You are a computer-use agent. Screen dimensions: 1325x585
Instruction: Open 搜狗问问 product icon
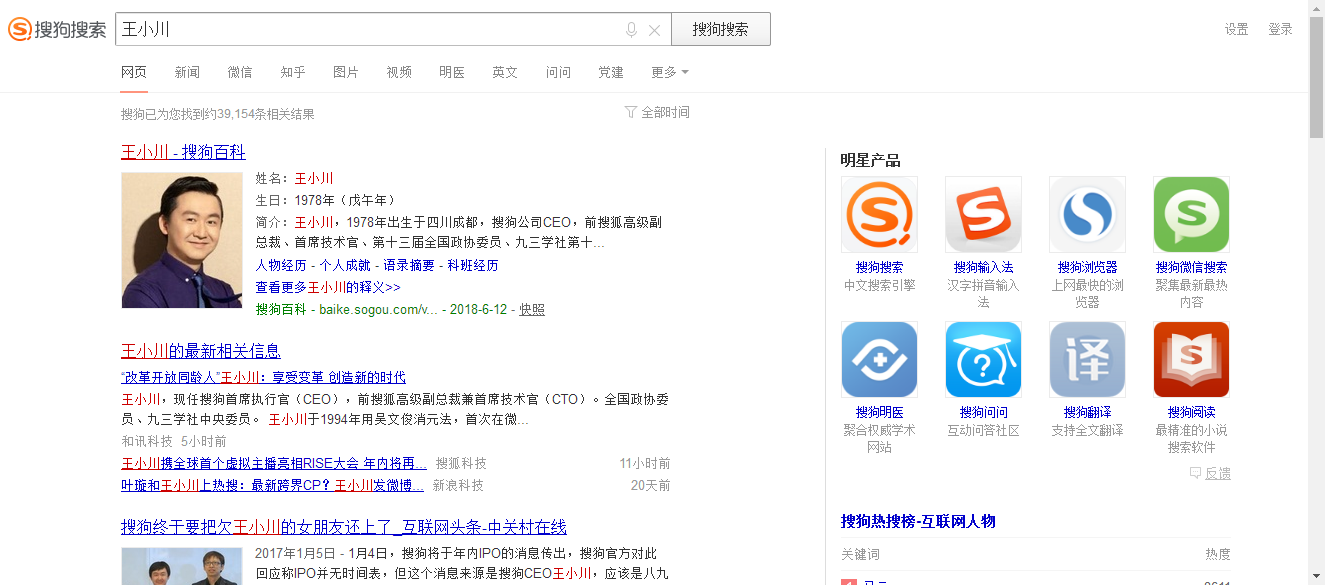click(983, 360)
